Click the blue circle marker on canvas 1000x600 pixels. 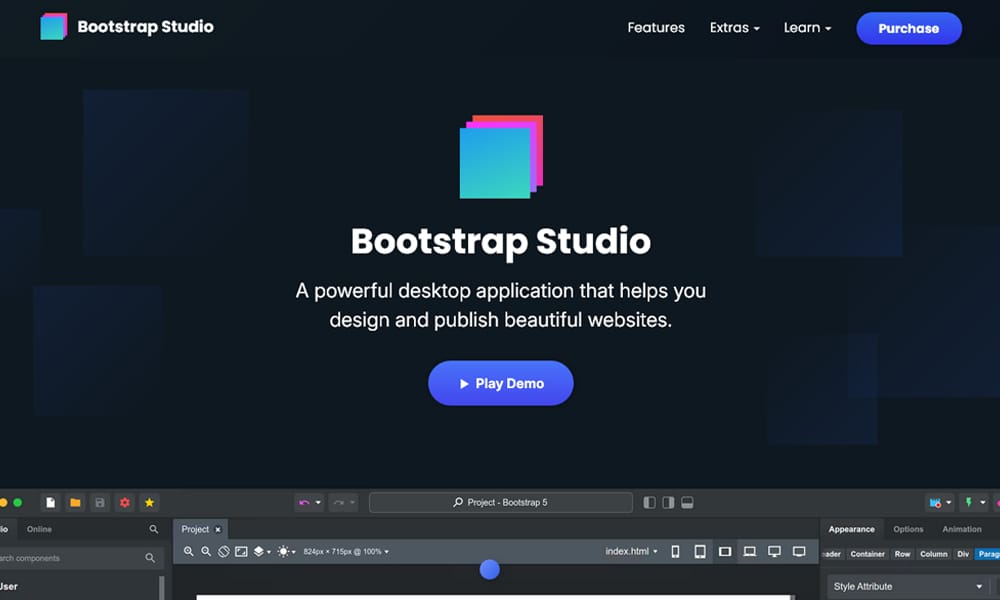coord(490,569)
